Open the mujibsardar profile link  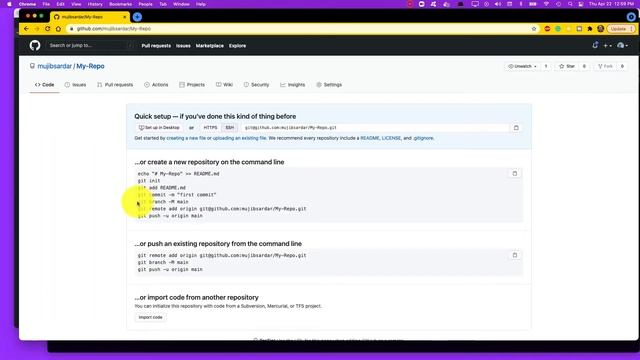[x=55, y=66]
